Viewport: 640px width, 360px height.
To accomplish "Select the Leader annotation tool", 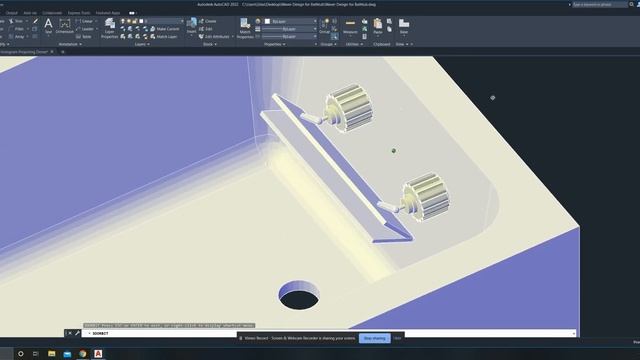I will (x=85, y=29).
